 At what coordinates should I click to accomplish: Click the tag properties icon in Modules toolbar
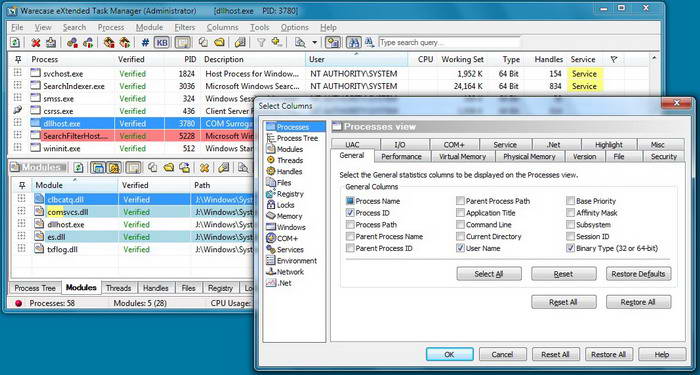[x=224, y=167]
